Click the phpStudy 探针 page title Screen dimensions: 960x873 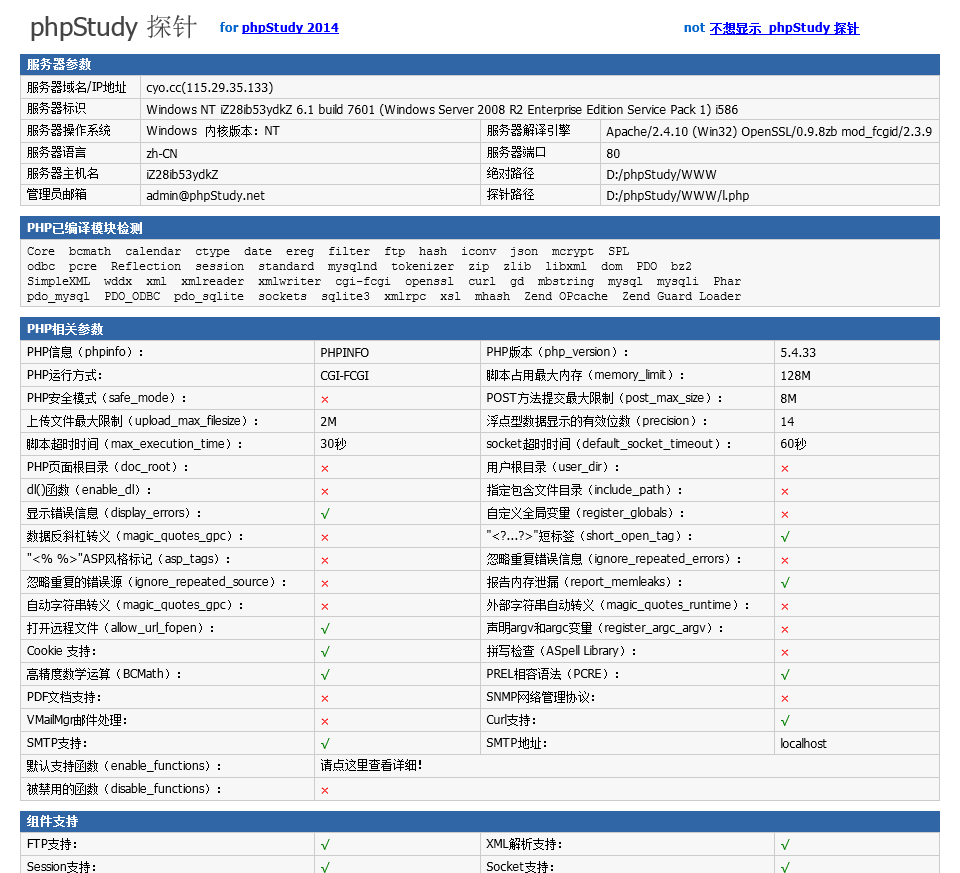[113, 28]
